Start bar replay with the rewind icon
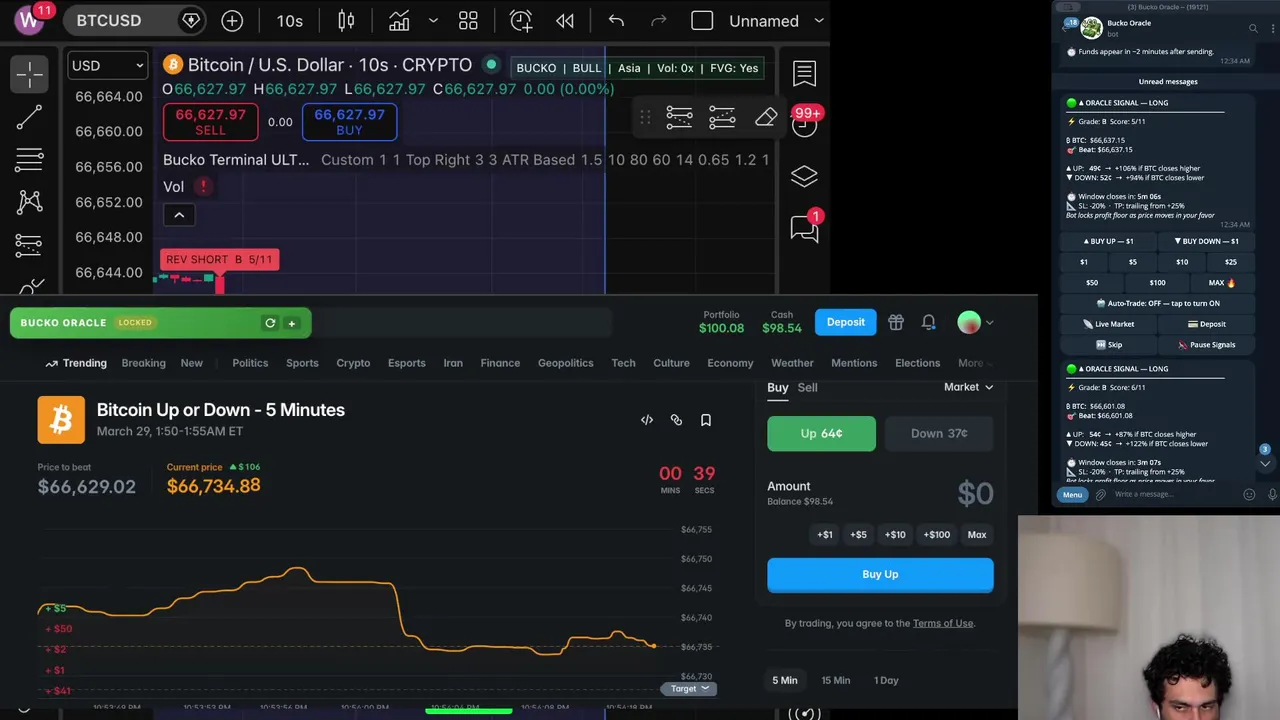 [x=565, y=21]
